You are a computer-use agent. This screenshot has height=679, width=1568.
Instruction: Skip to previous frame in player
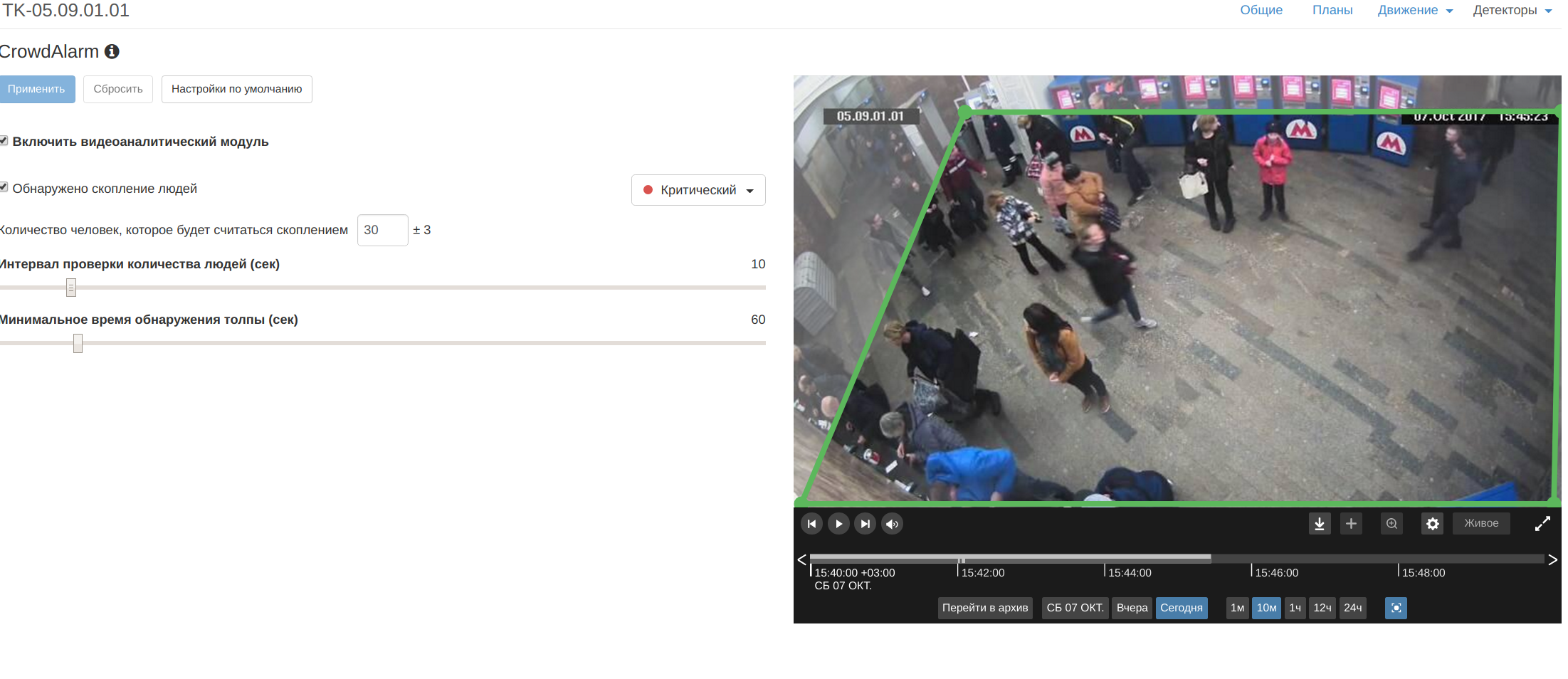(811, 524)
